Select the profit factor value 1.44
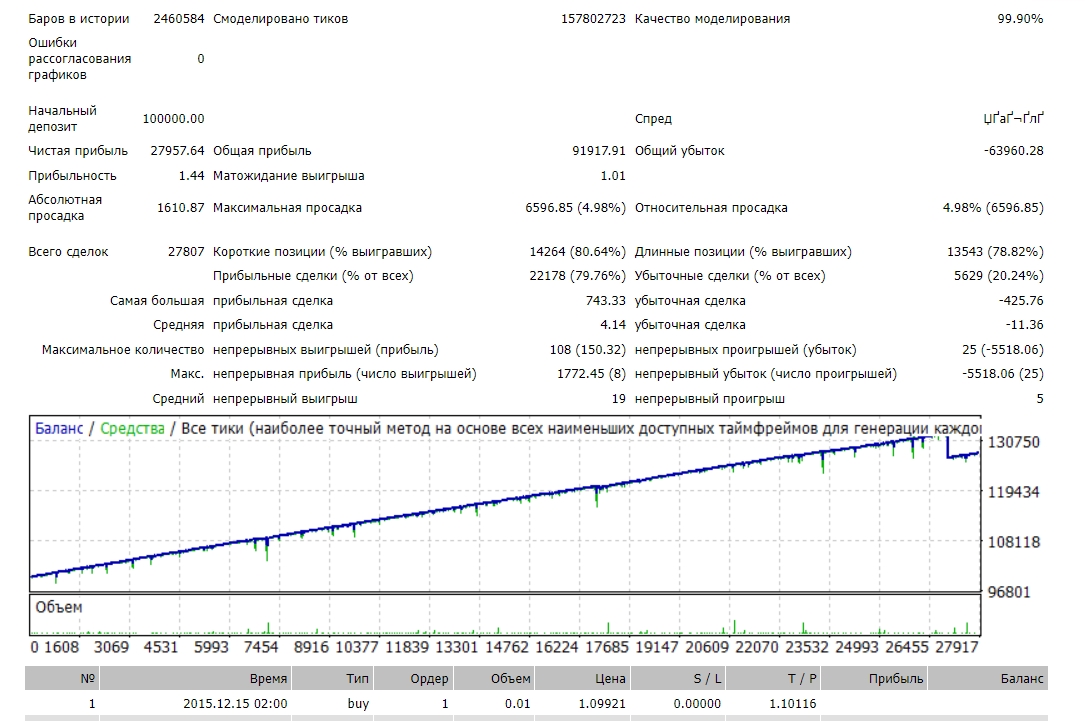The width and height of the screenshot is (1085, 721). point(191,176)
